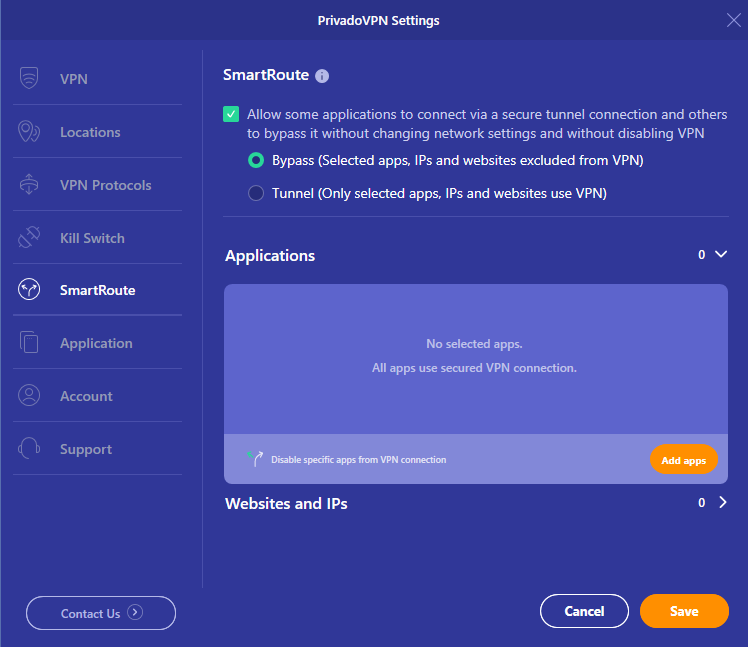This screenshot has width=748, height=647.
Task: Click the VPN Protocols icon
Action: [29, 184]
